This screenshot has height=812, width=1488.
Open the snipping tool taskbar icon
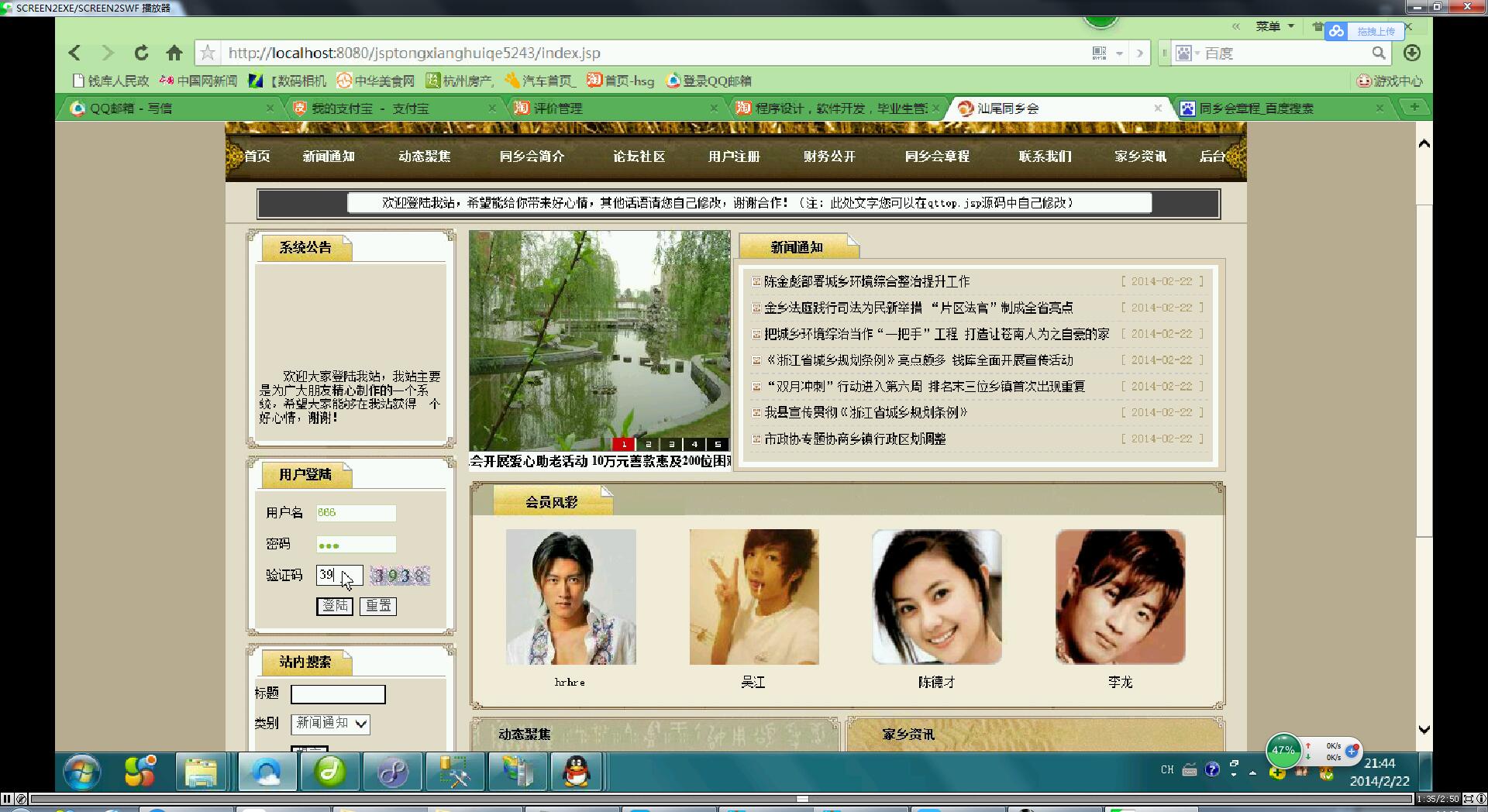coord(454,772)
